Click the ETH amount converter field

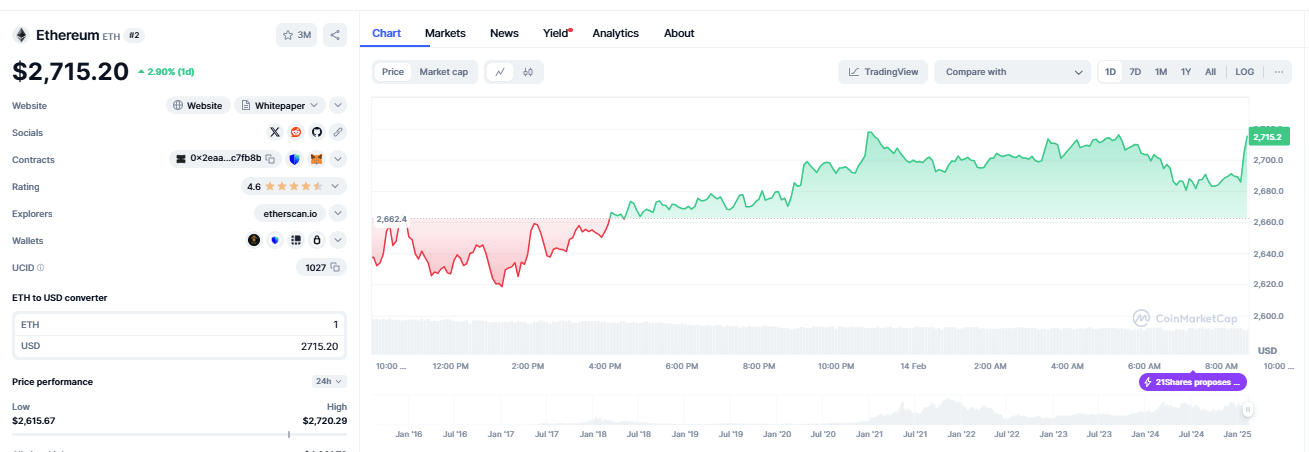(179, 324)
